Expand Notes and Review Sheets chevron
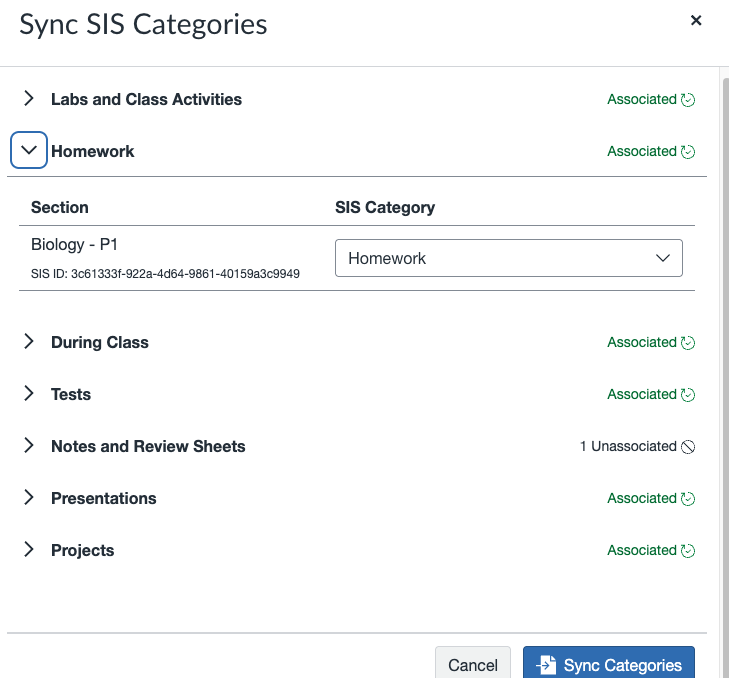This screenshot has width=729, height=678. (29, 446)
